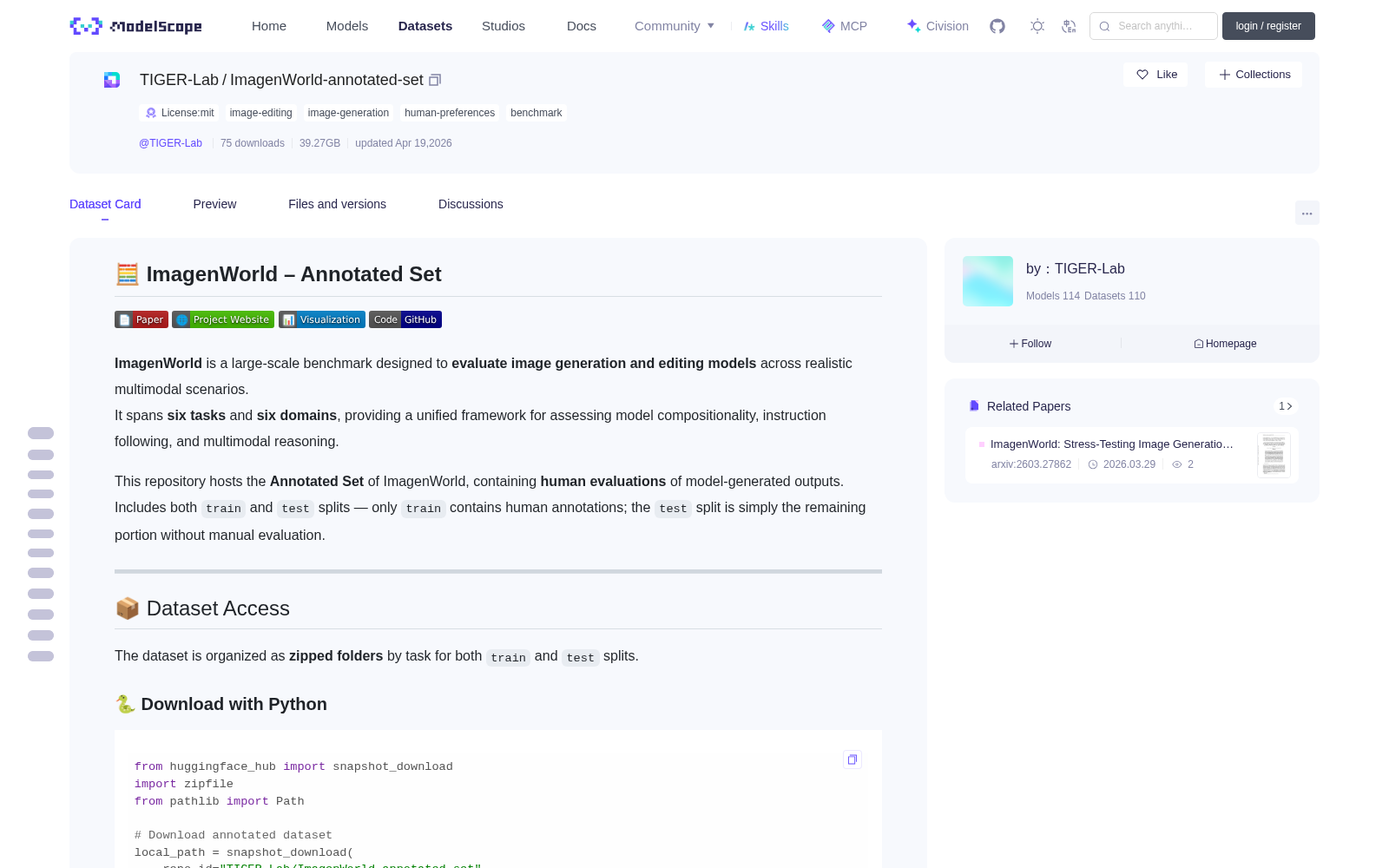
Task: Switch language with the translate icon
Action: click(x=1070, y=26)
